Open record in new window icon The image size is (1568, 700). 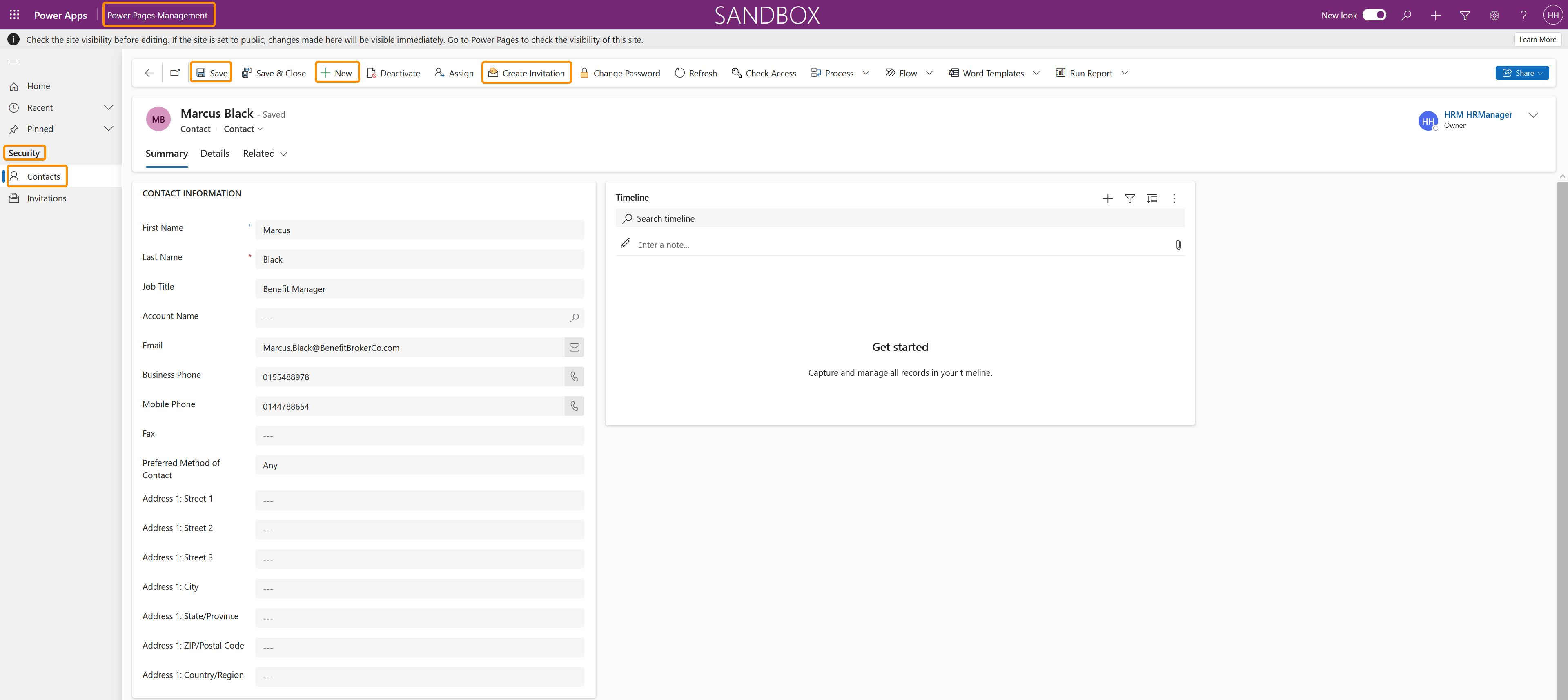(175, 73)
